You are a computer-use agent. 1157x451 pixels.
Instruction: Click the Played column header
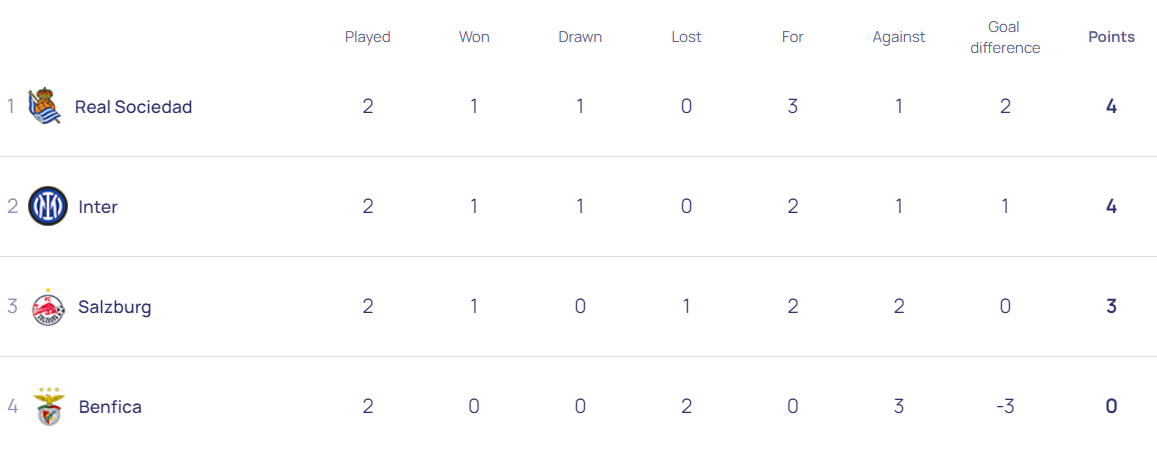pyautogui.click(x=367, y=37)
